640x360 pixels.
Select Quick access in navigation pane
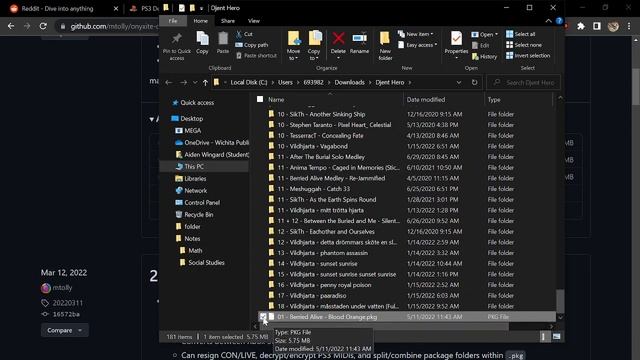[197, 102]
